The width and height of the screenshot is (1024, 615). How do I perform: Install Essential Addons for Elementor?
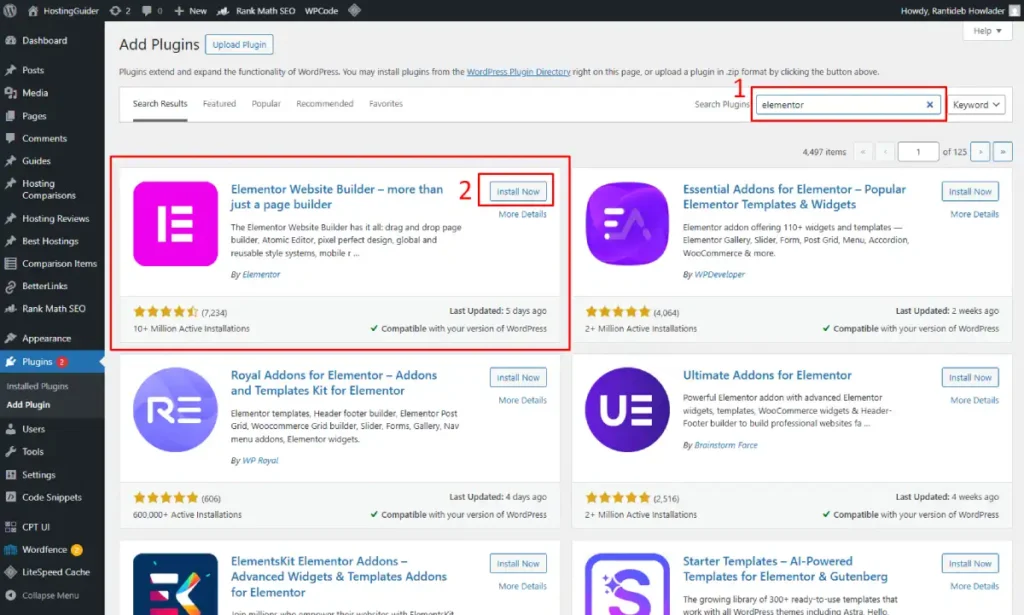[x=970, y=191]
